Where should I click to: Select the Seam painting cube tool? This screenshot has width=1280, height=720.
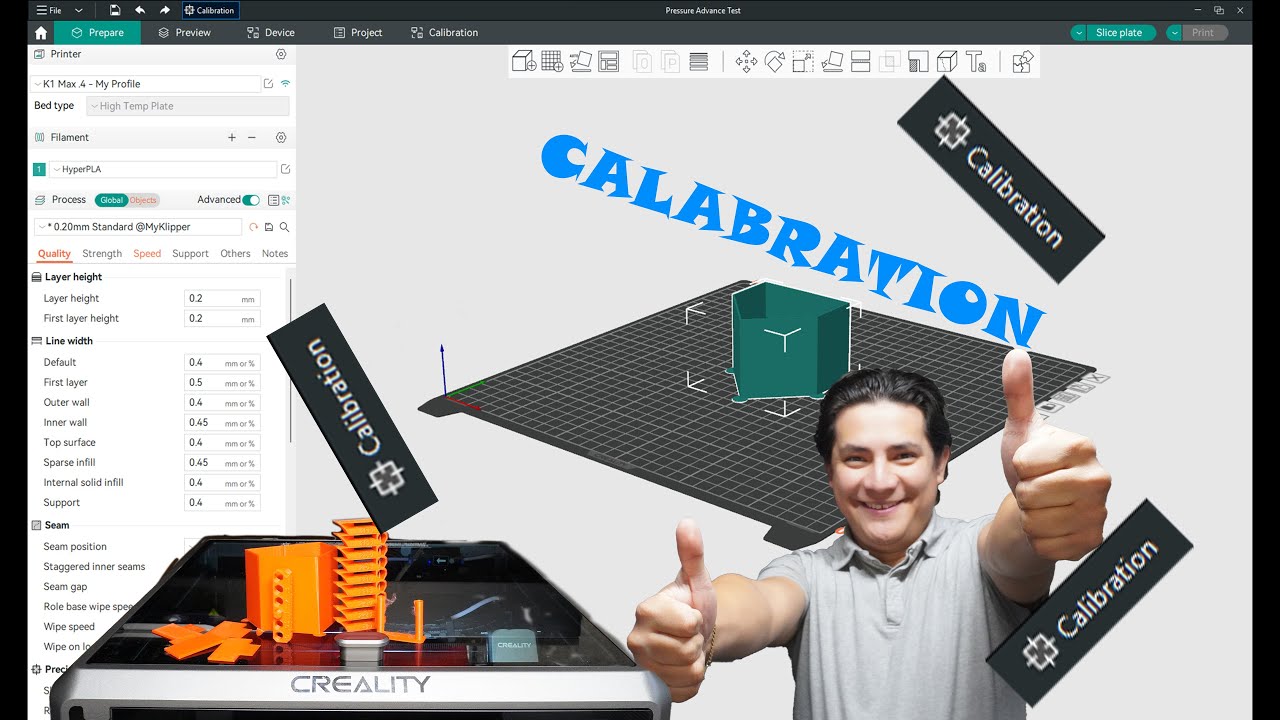pos(947,62)
